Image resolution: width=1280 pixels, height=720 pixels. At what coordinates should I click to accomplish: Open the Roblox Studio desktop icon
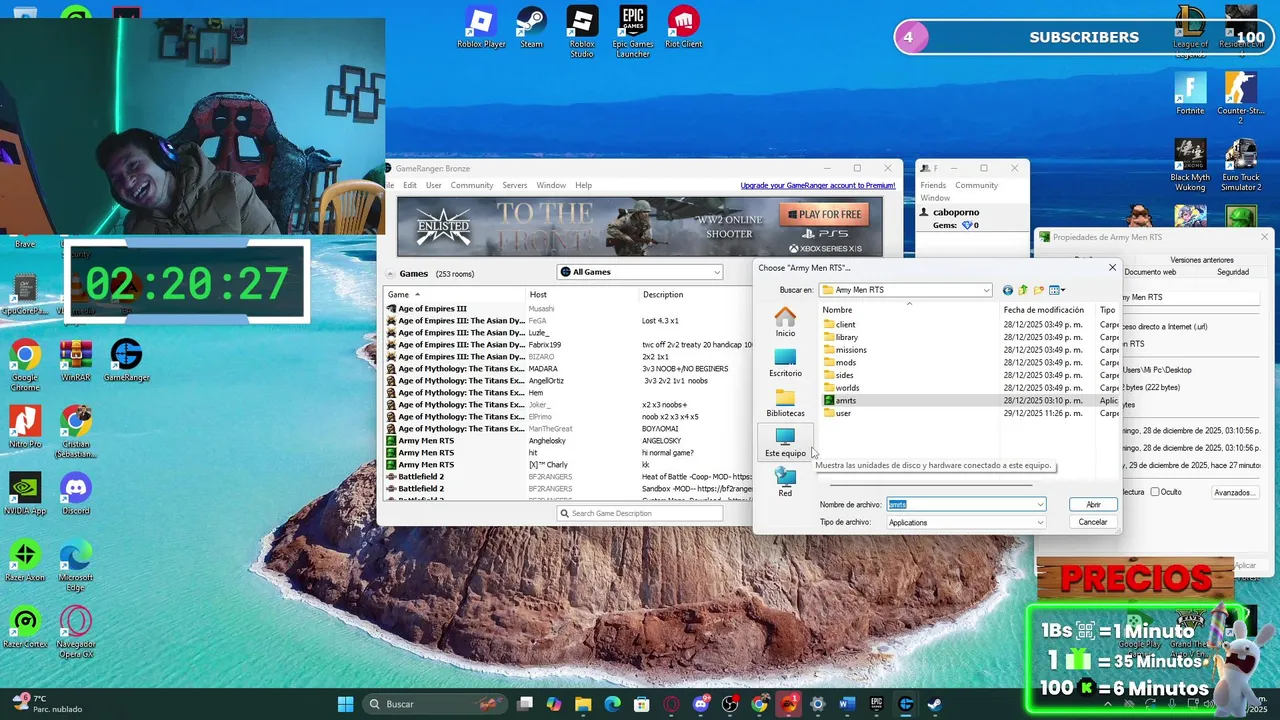(582, 32)
